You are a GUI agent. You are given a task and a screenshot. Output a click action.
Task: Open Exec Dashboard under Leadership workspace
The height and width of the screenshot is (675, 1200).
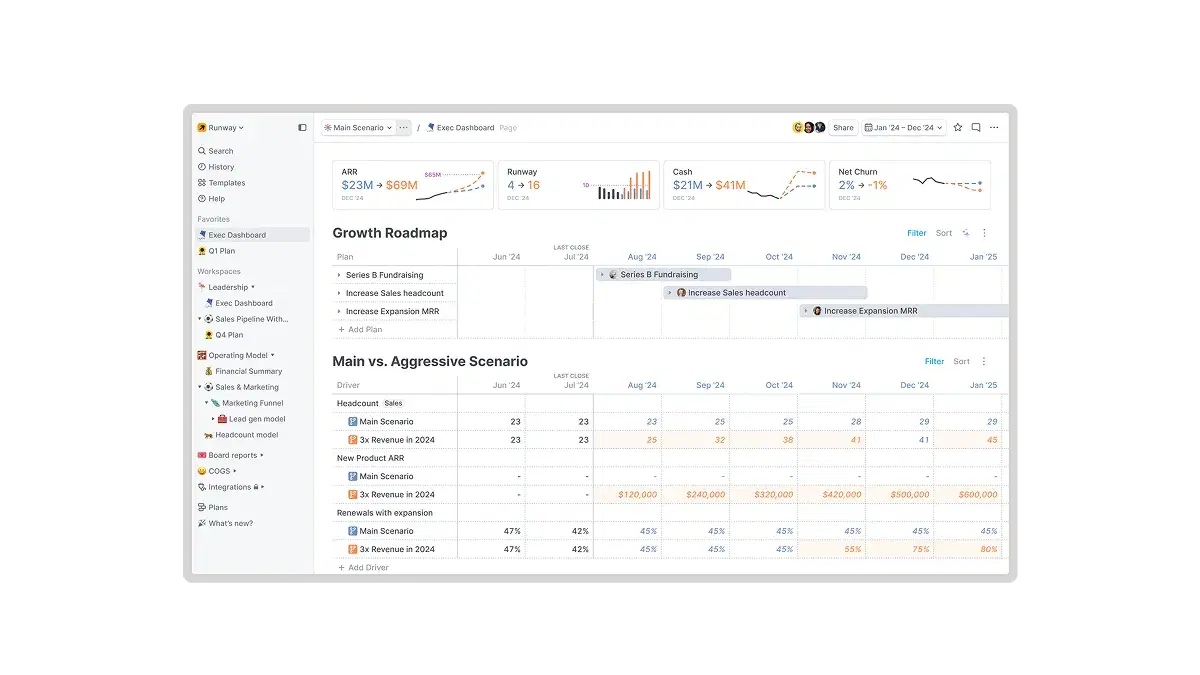click(x=238, y=303)
